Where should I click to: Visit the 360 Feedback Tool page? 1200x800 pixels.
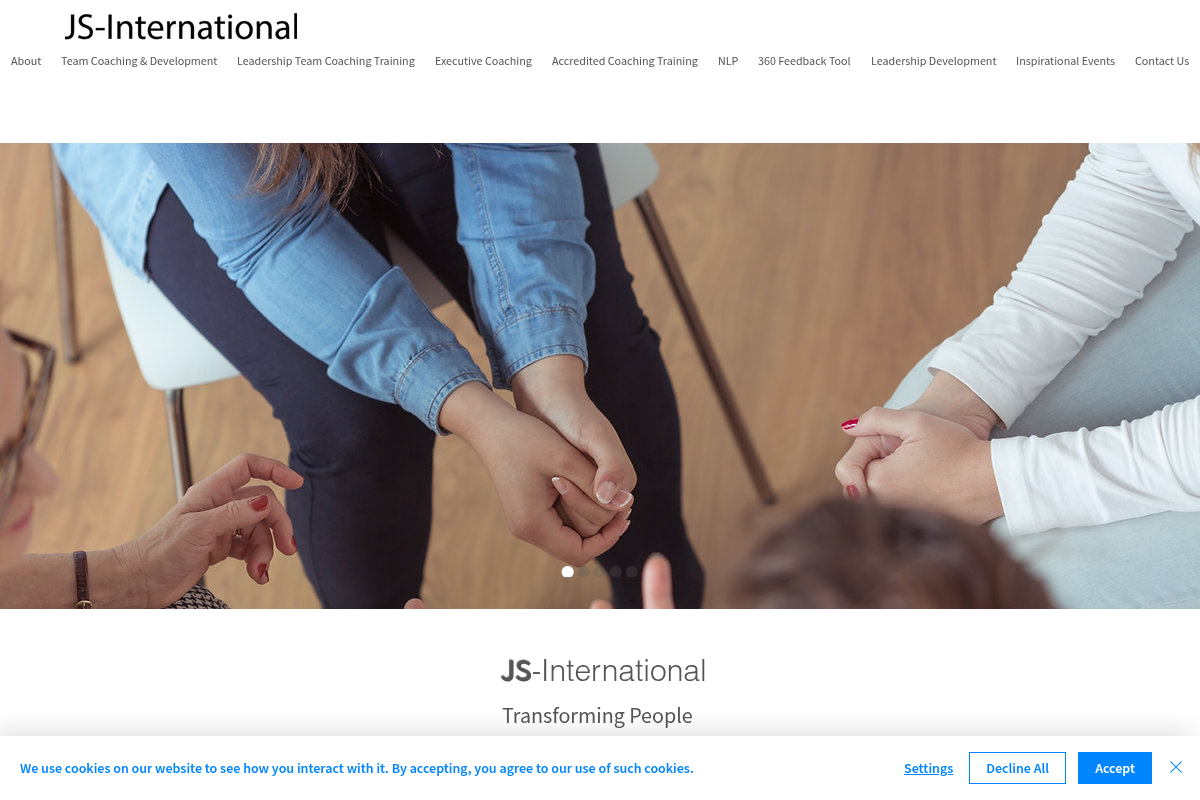click(x=804, y=61)
